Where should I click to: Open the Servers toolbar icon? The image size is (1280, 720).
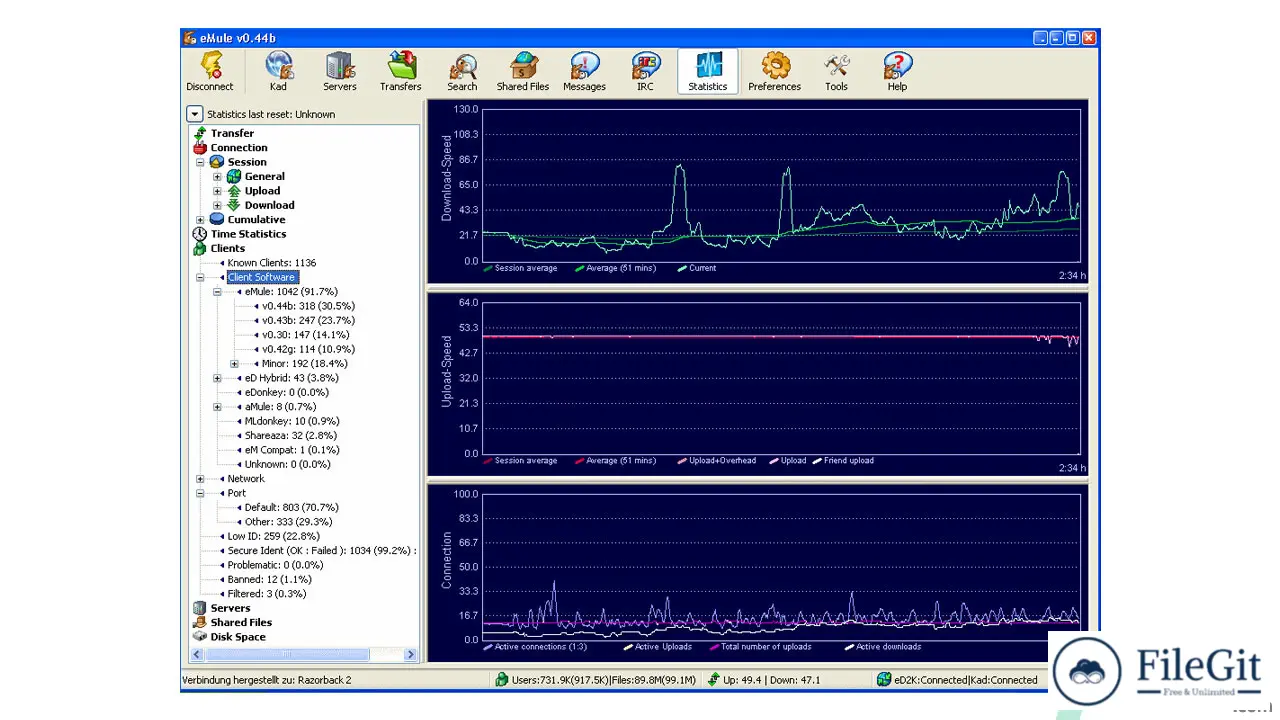[340, 72]
